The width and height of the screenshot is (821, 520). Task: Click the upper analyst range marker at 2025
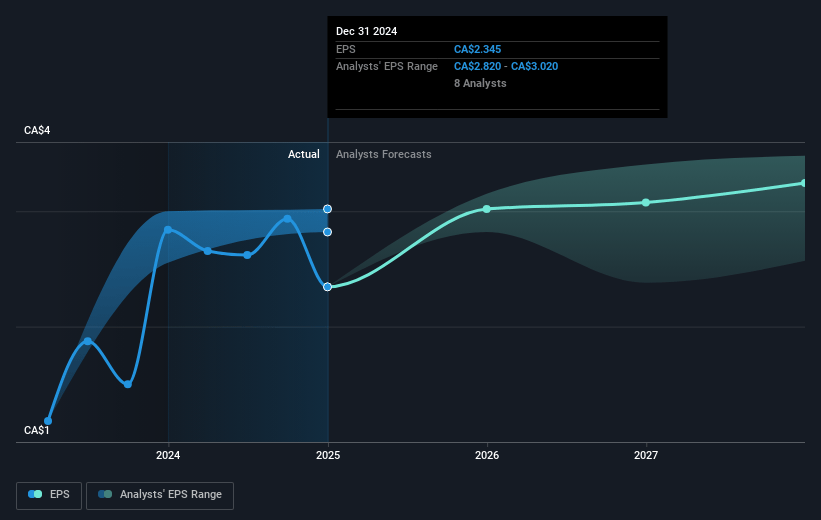(x=327, y=209)
